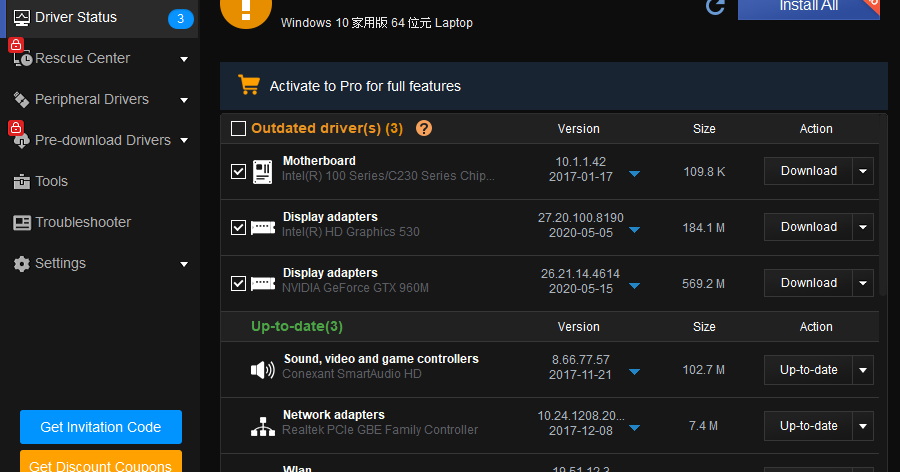Click the Conexant SmartAudio speaker icon
Viewport: 900px width, 472px height.
263,370
